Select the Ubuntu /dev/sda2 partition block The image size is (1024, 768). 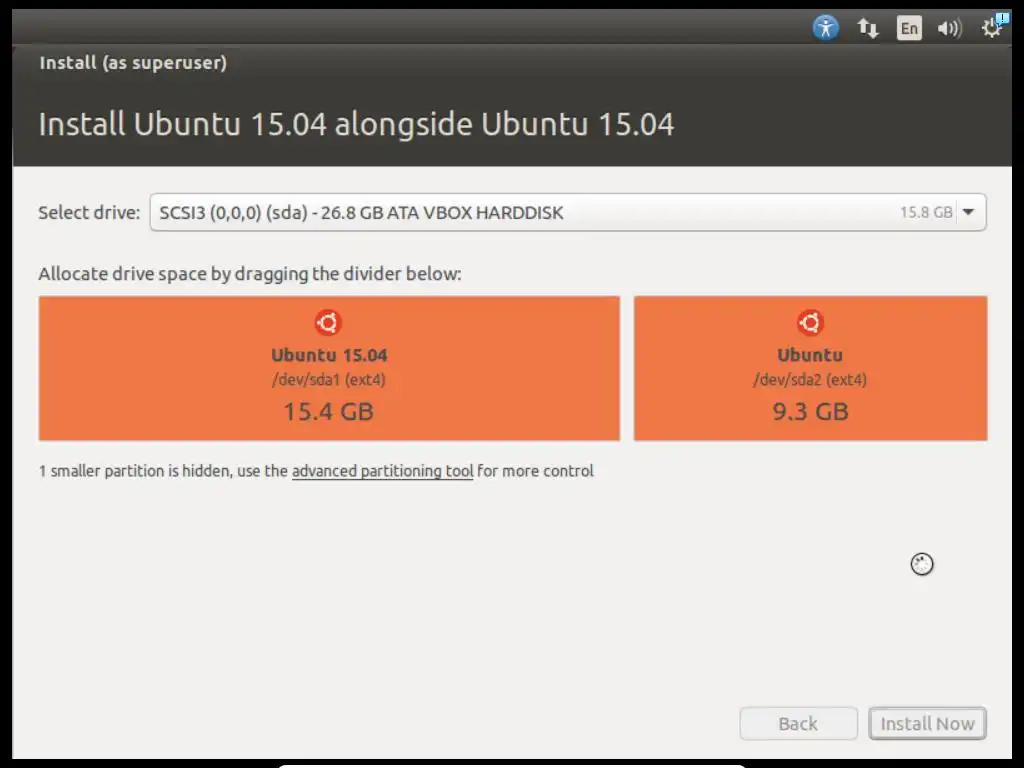coord(810,368)
